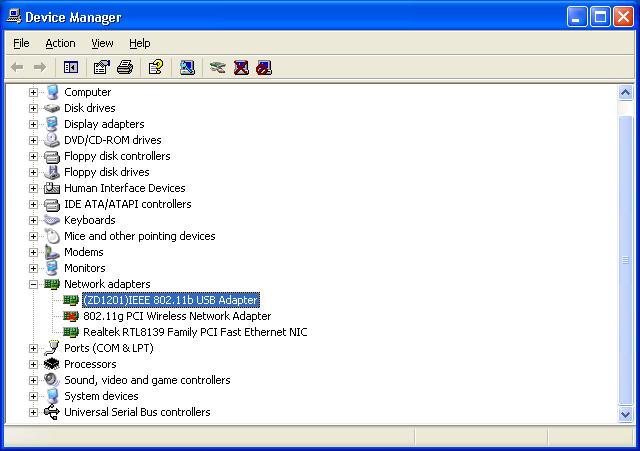Select the Display adapters category icon
This screenshot has width=640, height=451.
pos(52,124)
